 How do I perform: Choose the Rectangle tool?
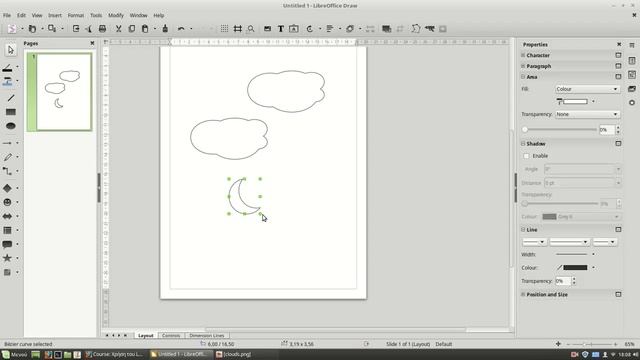[x=11, y=112]
